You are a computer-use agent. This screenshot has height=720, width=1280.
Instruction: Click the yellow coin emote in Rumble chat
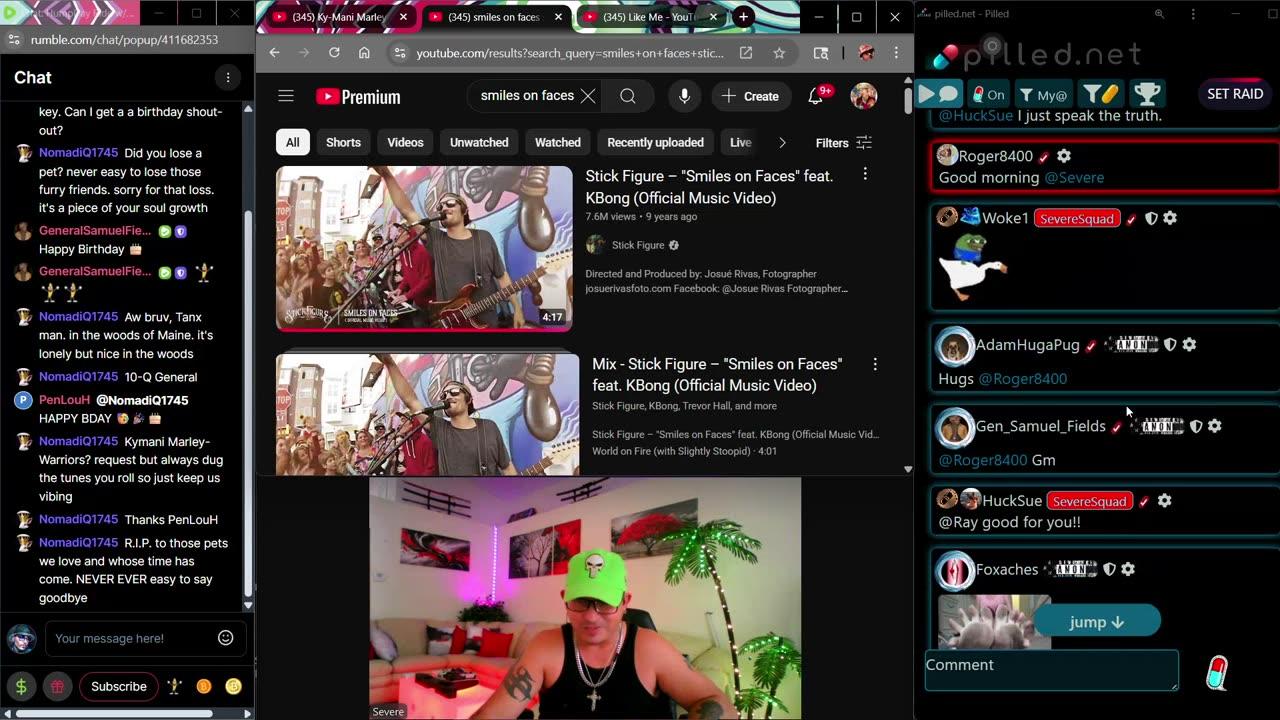233,686
